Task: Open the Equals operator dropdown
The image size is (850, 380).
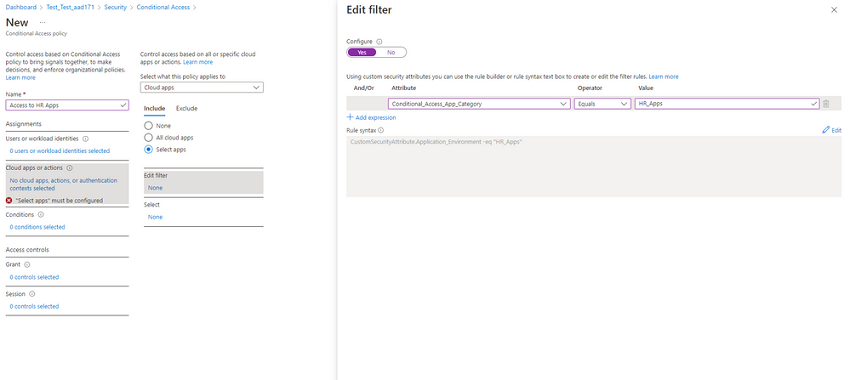Action: (602, 104)
